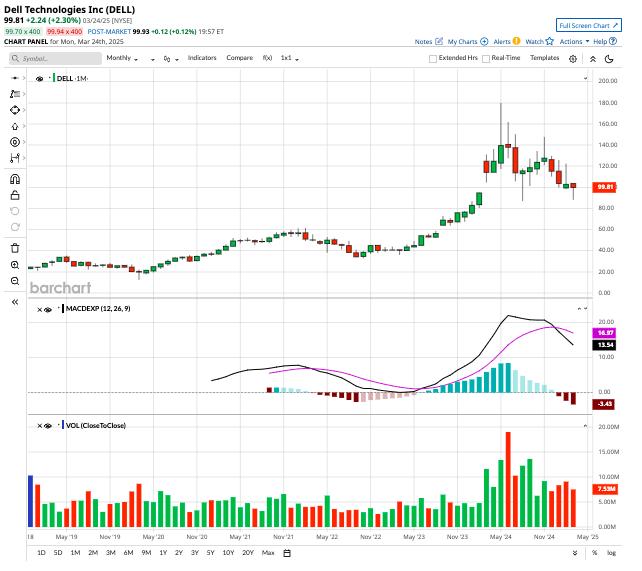Image resolution: width=642 pixels, height=571 pixels.
Task: Click the Help question mark icon
Action: pyautogui.click(x=613, y=41)
